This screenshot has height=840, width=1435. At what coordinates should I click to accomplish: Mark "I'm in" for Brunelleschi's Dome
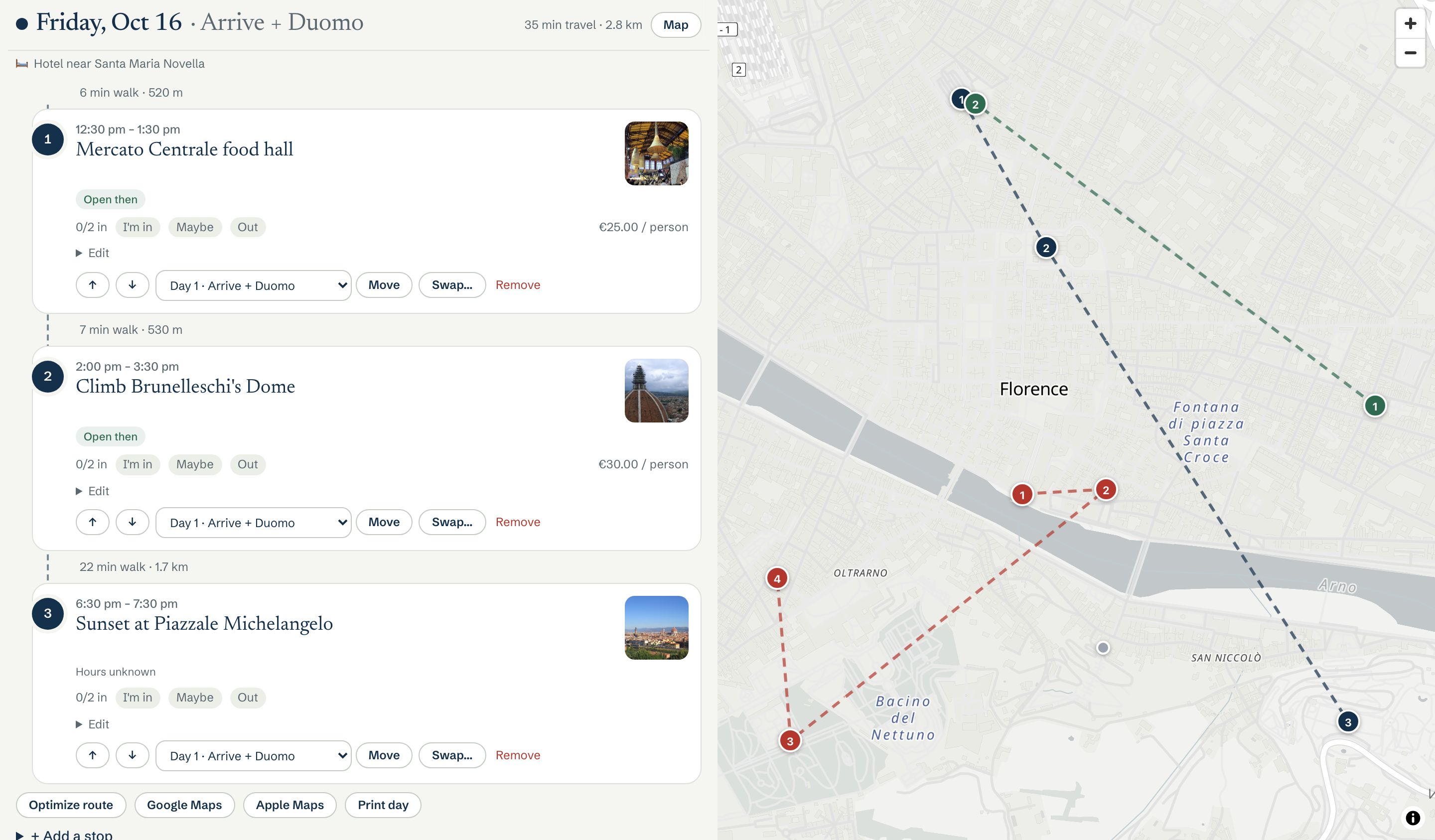coord(137,464)
